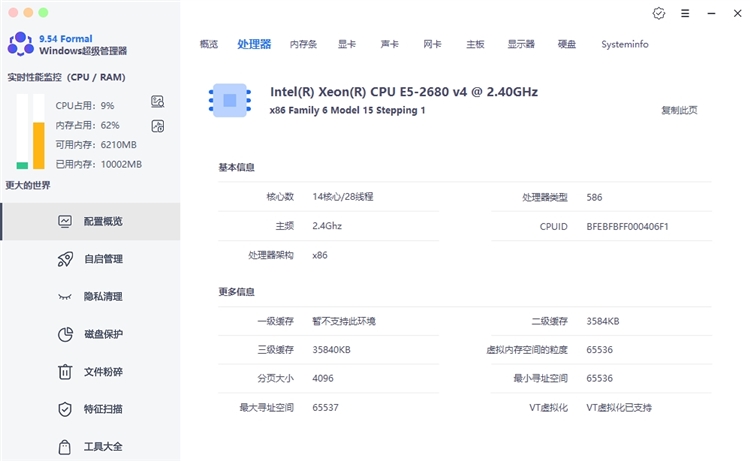Open the Systeminfo tab
Screen dimensions: 750x461
pyautogui.click(x=625, y=44)
